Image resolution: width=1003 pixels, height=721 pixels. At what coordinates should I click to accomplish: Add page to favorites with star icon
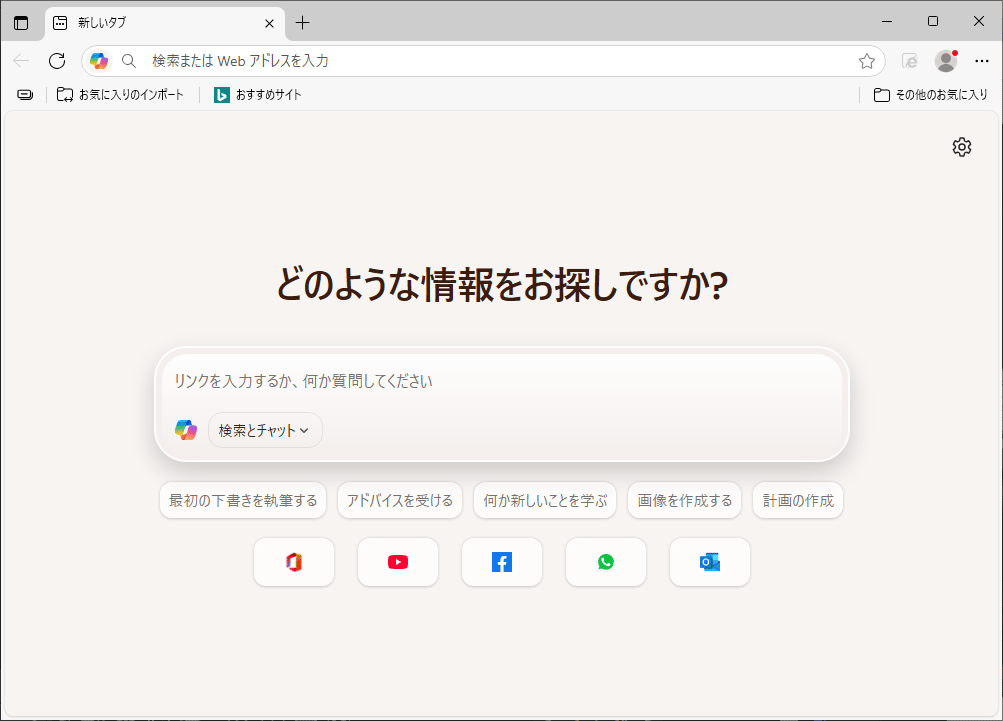point(867,61)
